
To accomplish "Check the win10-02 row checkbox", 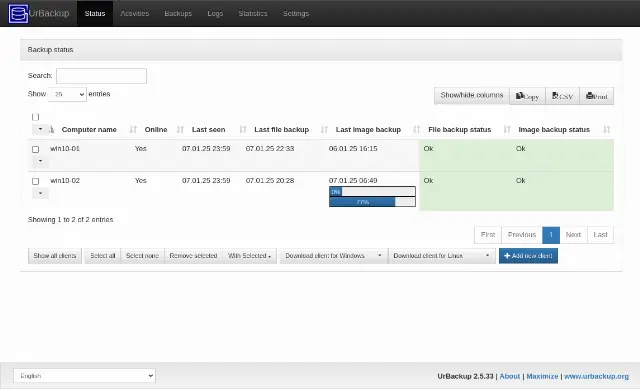I will tap(36, 181).
